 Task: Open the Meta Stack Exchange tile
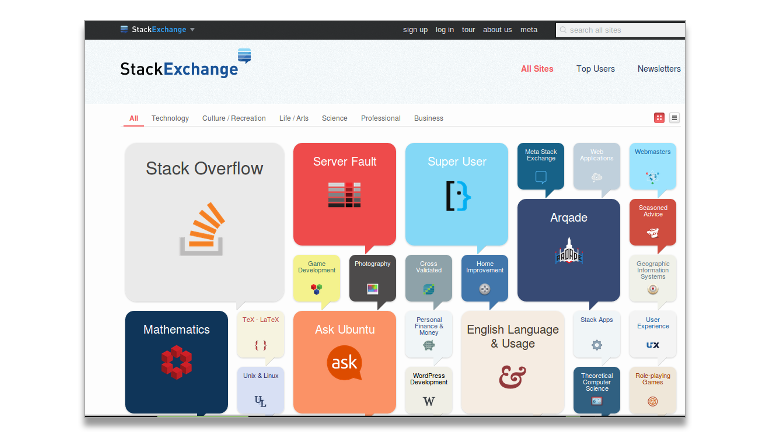pos(540,166)
